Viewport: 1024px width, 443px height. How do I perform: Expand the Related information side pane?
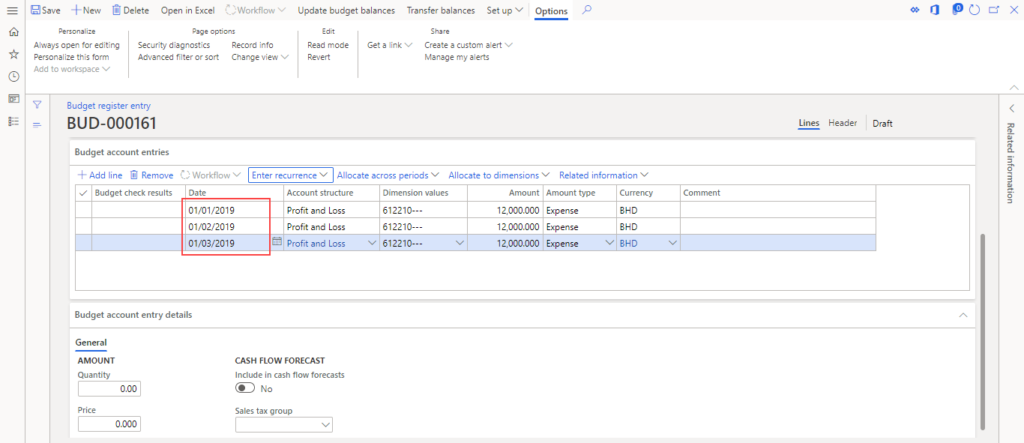1010,108
